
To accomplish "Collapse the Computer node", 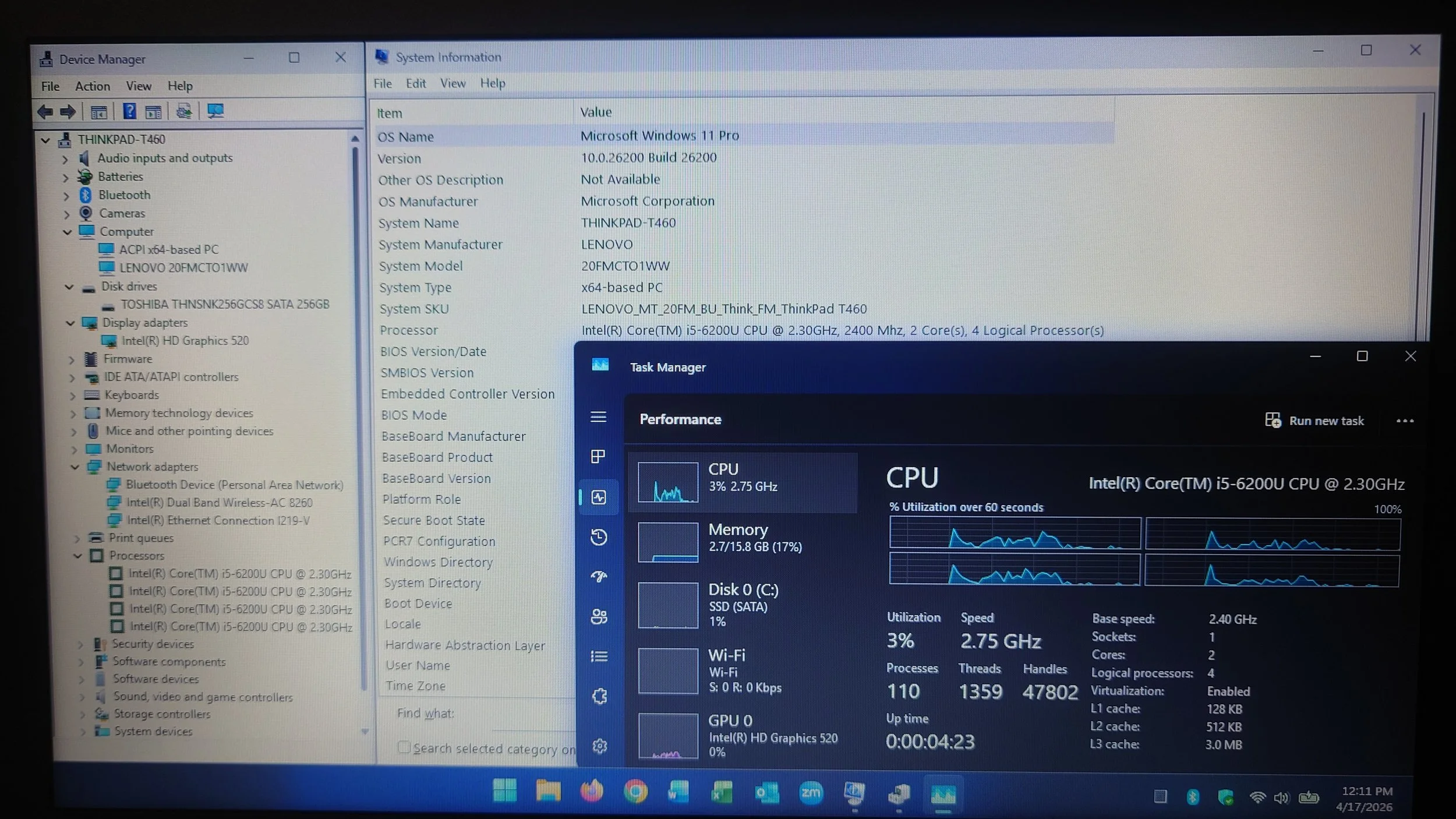I will [x=68, y=232].
